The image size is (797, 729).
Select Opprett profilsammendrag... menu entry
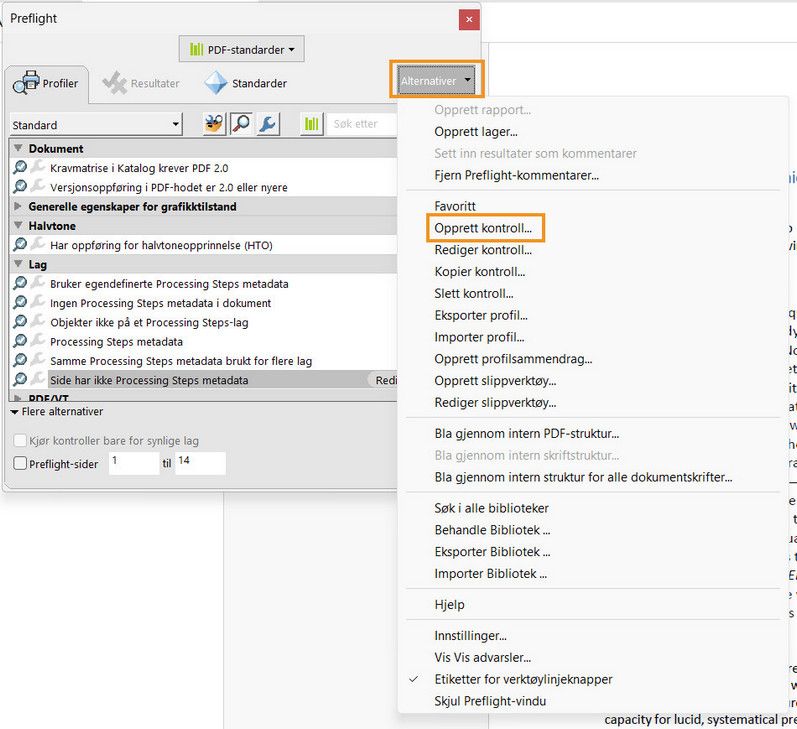(513, 359)
